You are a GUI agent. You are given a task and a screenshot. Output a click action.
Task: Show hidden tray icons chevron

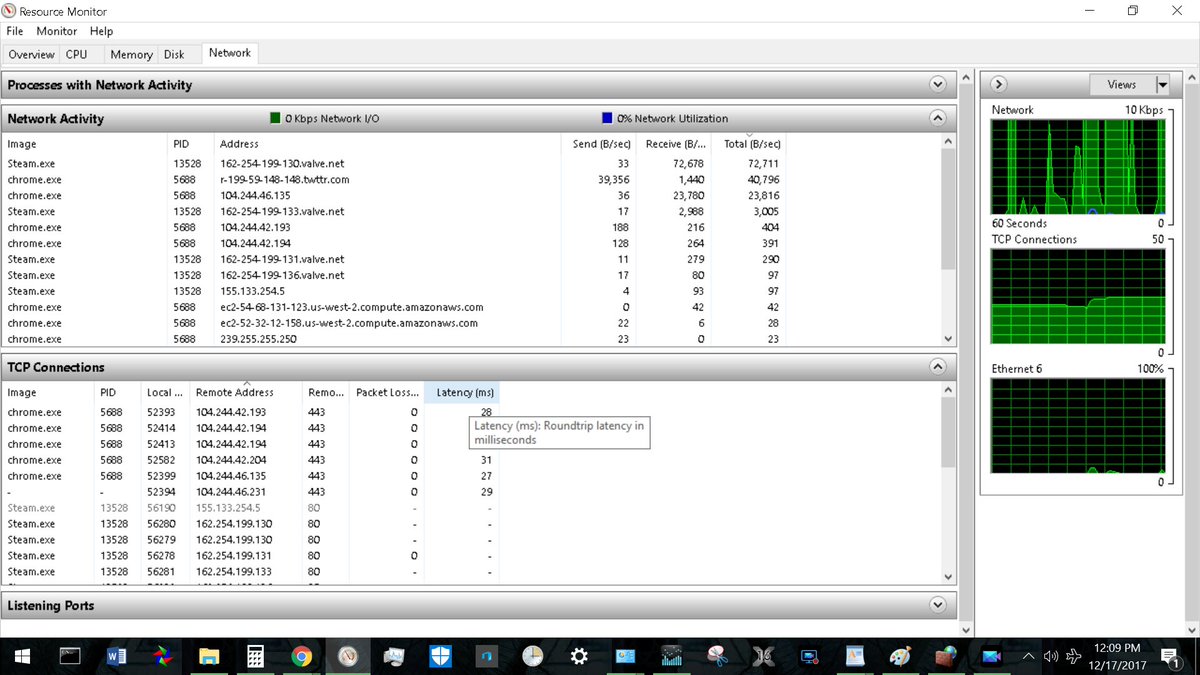coord(1029,657)
